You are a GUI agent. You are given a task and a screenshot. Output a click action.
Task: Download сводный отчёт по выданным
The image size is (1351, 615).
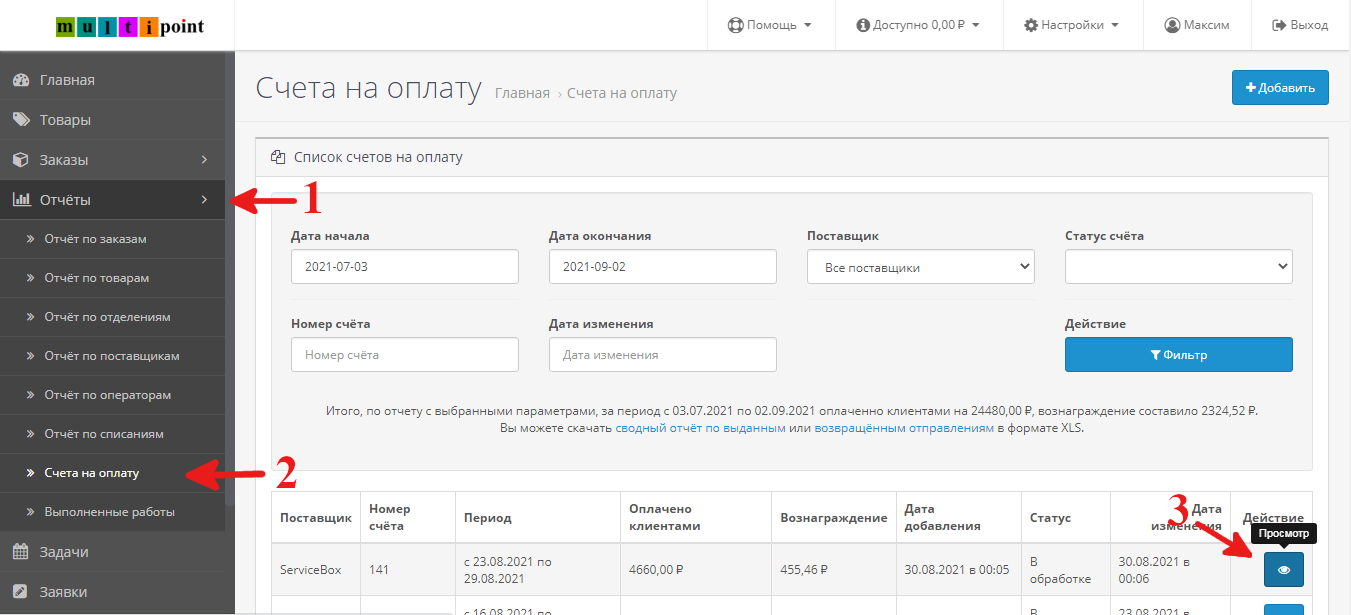[x=700, y=428]
